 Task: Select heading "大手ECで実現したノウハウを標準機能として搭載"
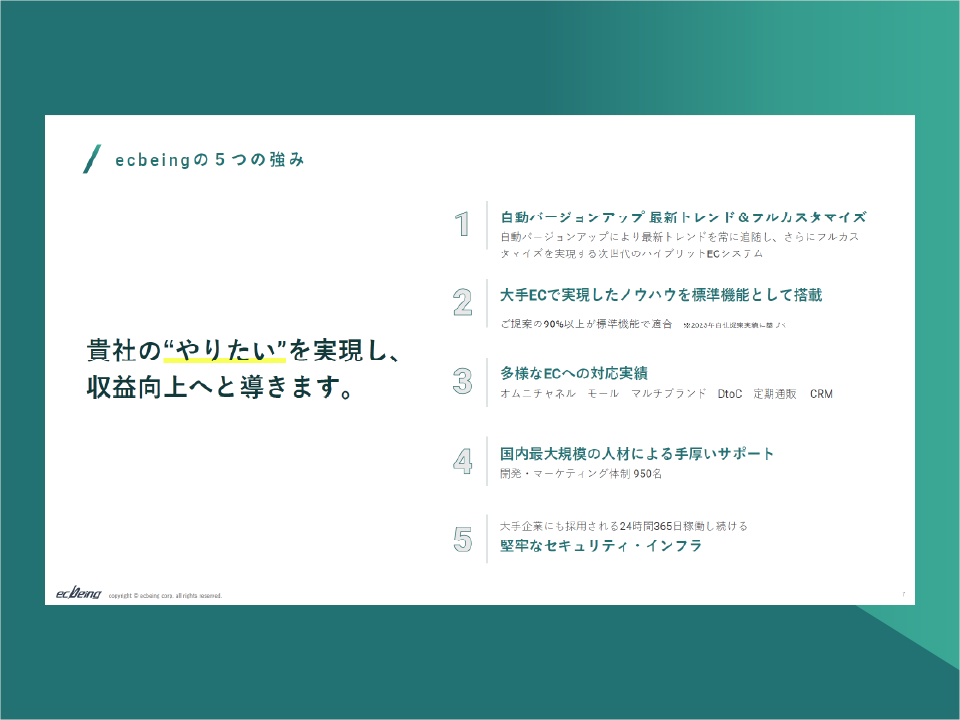tap(661, 295)
